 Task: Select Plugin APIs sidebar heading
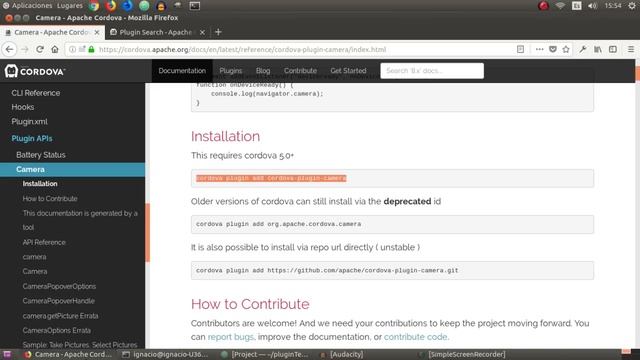[32, 138]
